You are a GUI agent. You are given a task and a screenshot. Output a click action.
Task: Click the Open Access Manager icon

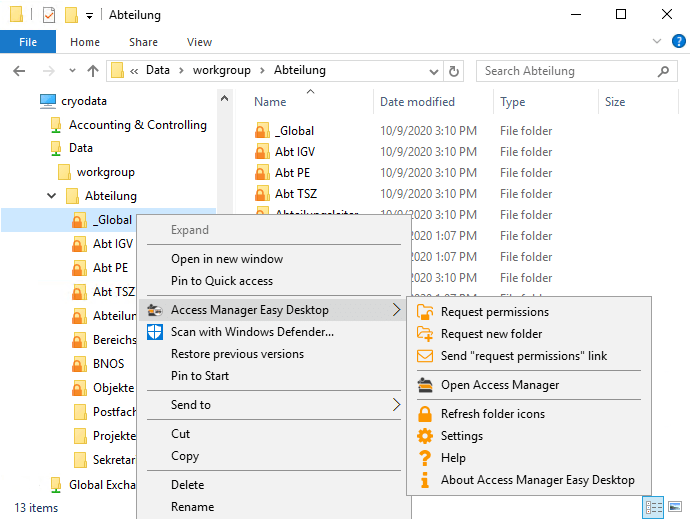click(x=425, y=385)
